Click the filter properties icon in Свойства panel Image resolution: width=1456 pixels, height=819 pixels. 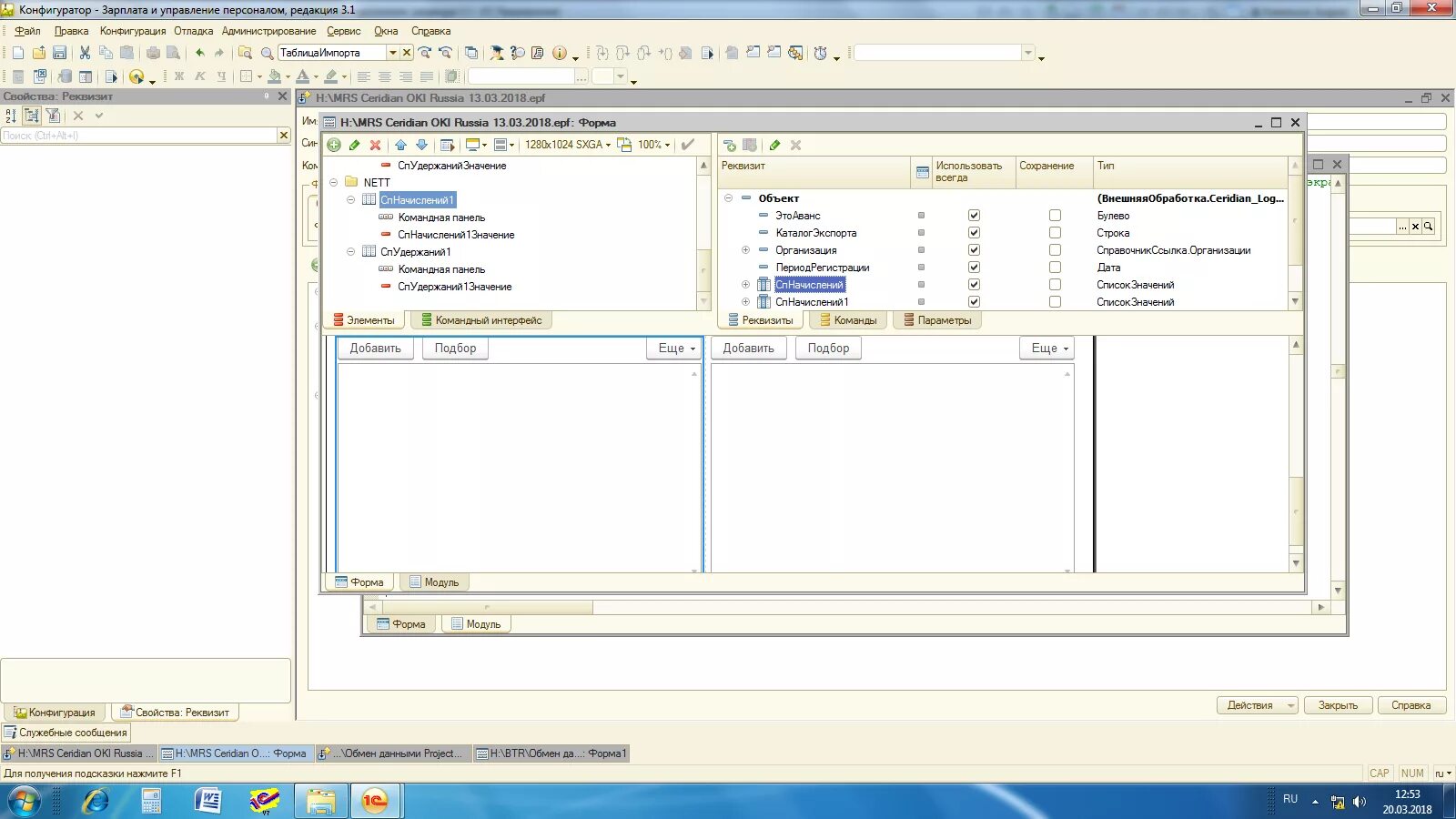(x=53, y=116)
